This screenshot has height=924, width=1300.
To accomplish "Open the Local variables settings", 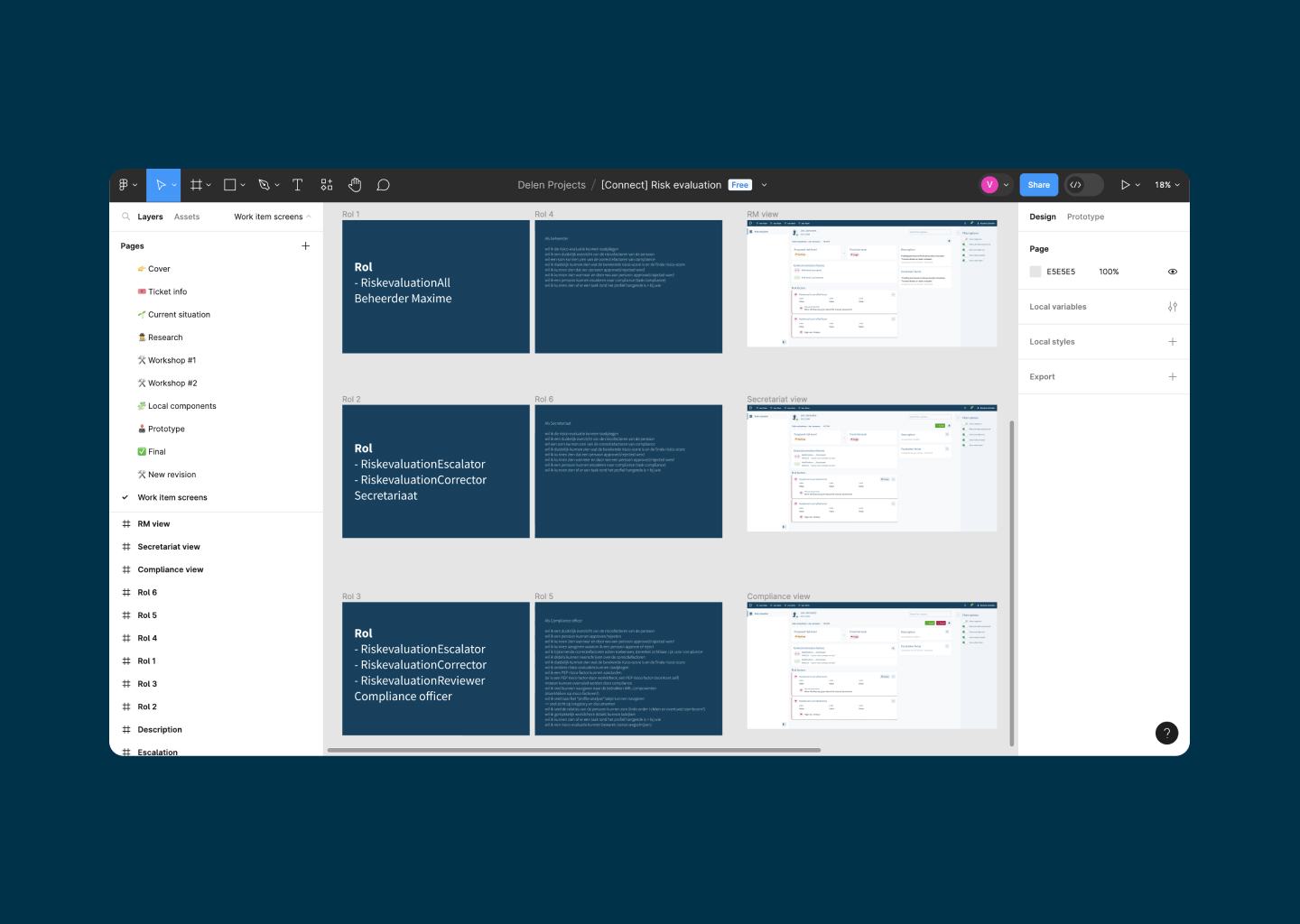I will click(x=1172, y=307).
